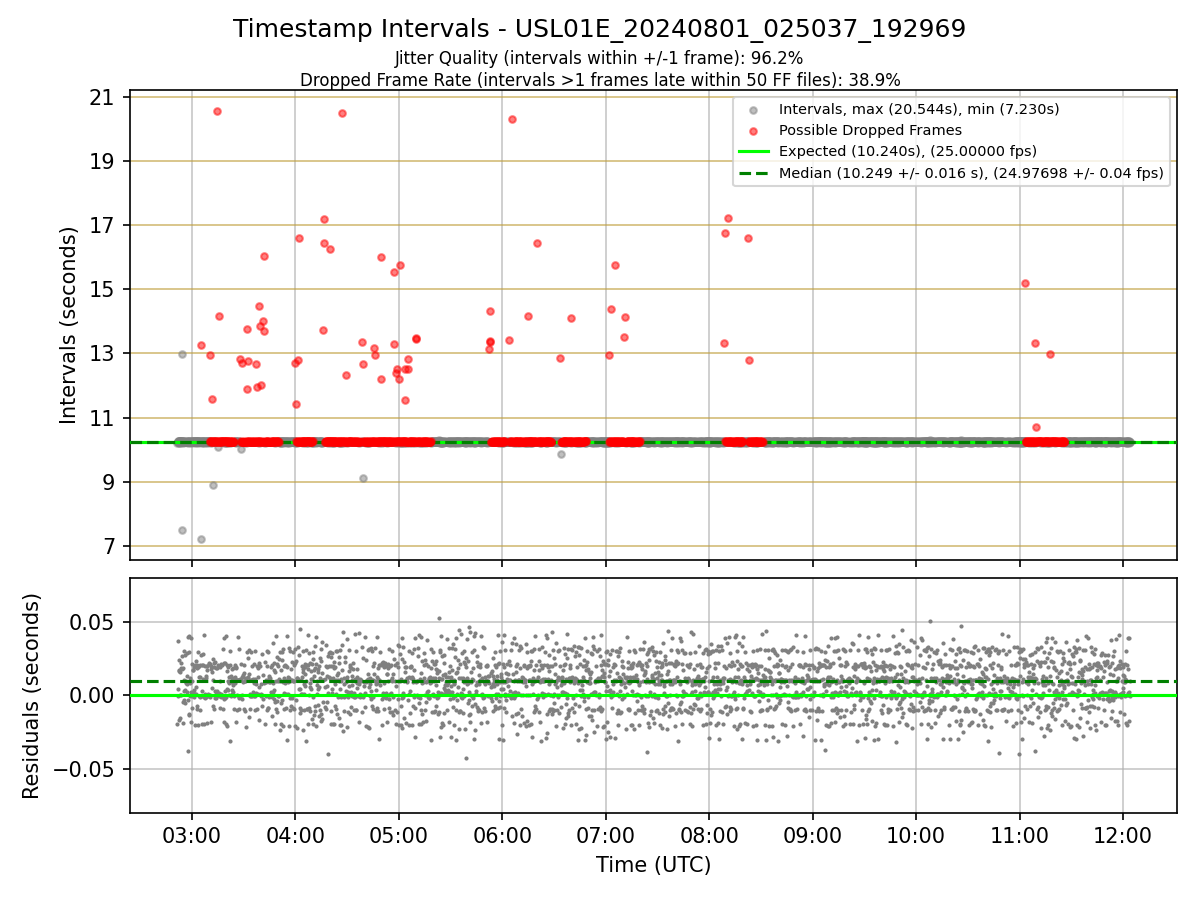Click the gray point at about 7.2s just after 03:00

[x=201, y=539]
